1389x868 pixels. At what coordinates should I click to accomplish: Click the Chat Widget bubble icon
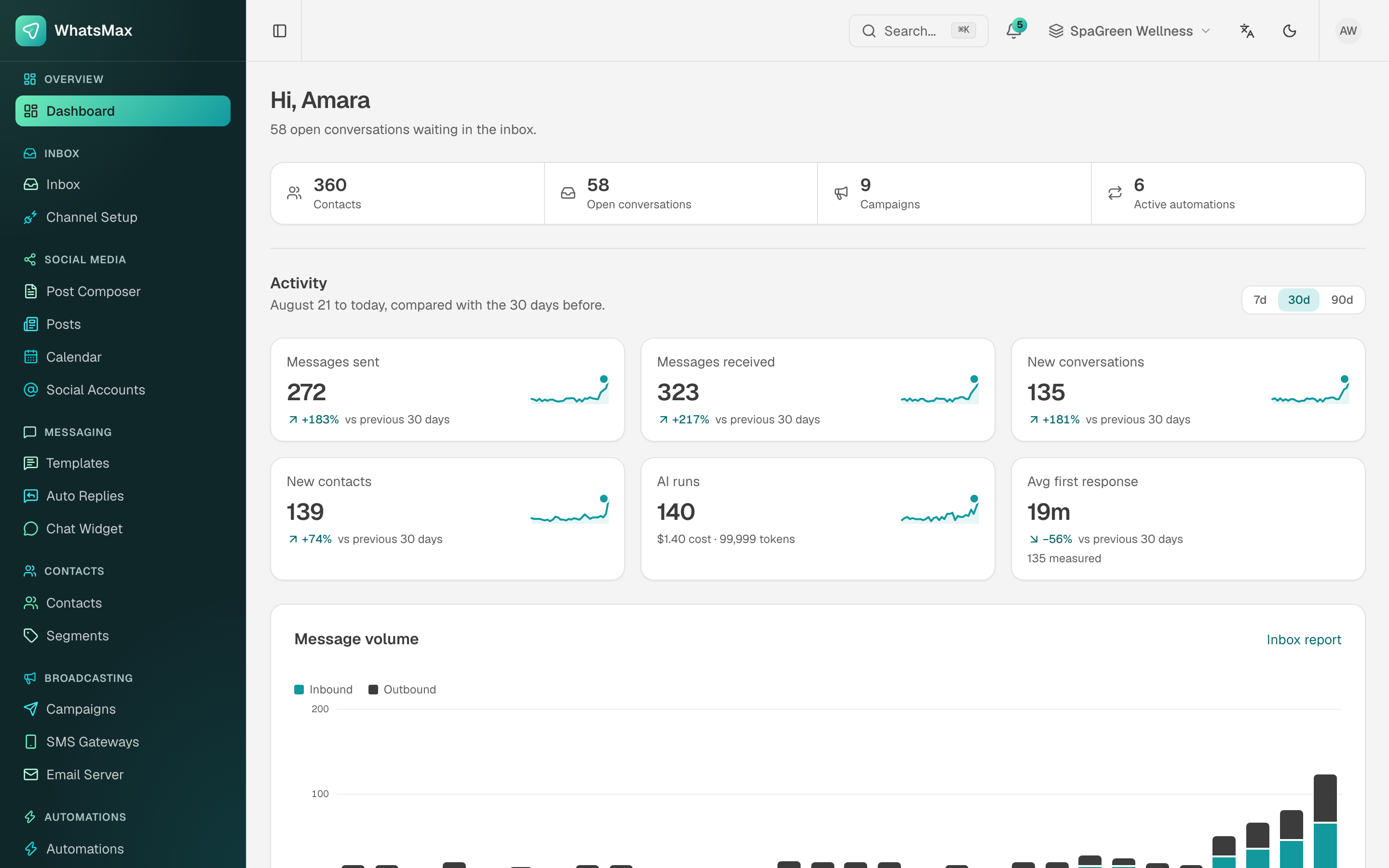pyautogui.click(x=31, y=528)
